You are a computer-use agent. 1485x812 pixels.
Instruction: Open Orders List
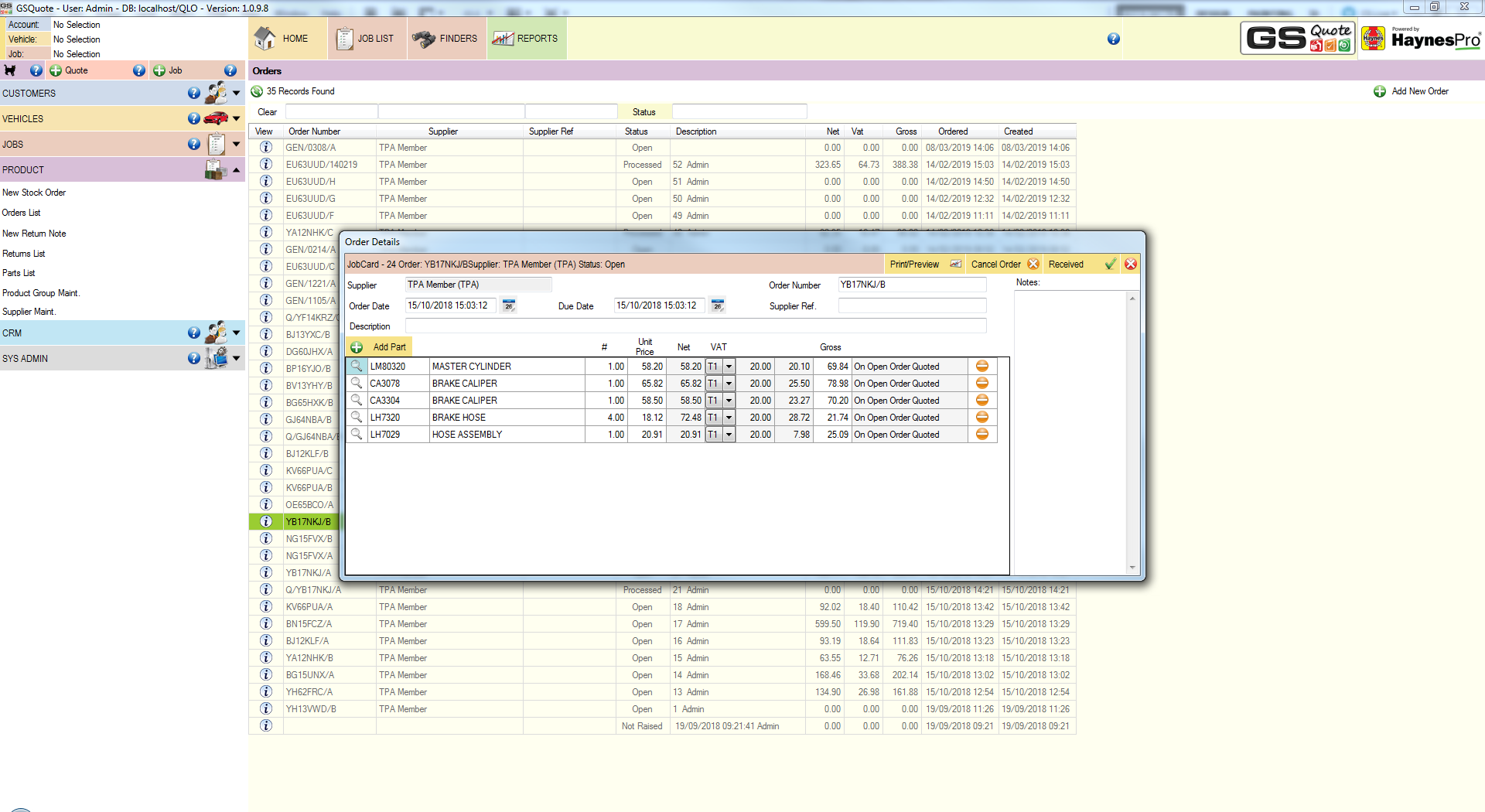pyautogui.click(x=21, y=213)
